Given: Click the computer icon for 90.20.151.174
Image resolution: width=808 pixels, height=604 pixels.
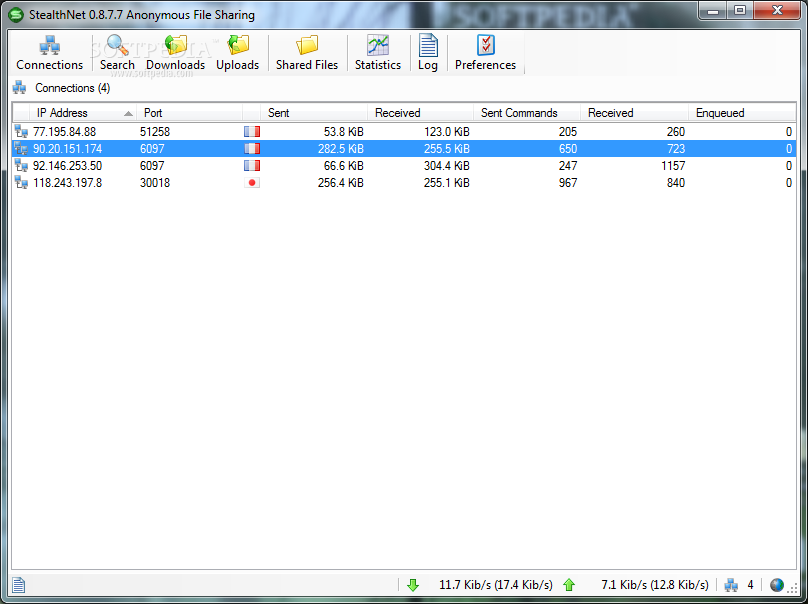Looking at the screenshot, I should pos(21,148).
